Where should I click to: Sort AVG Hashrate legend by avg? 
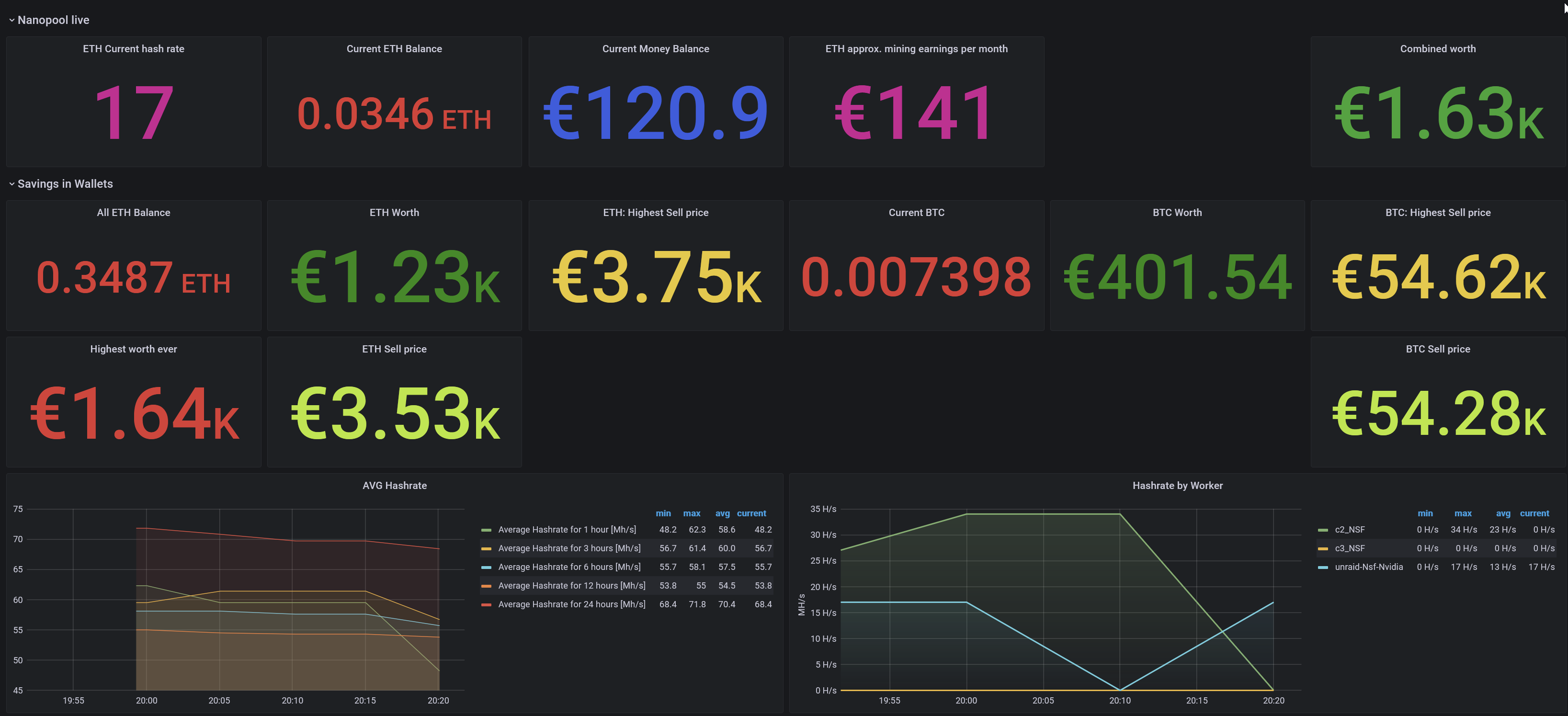(x=722, y=513)
